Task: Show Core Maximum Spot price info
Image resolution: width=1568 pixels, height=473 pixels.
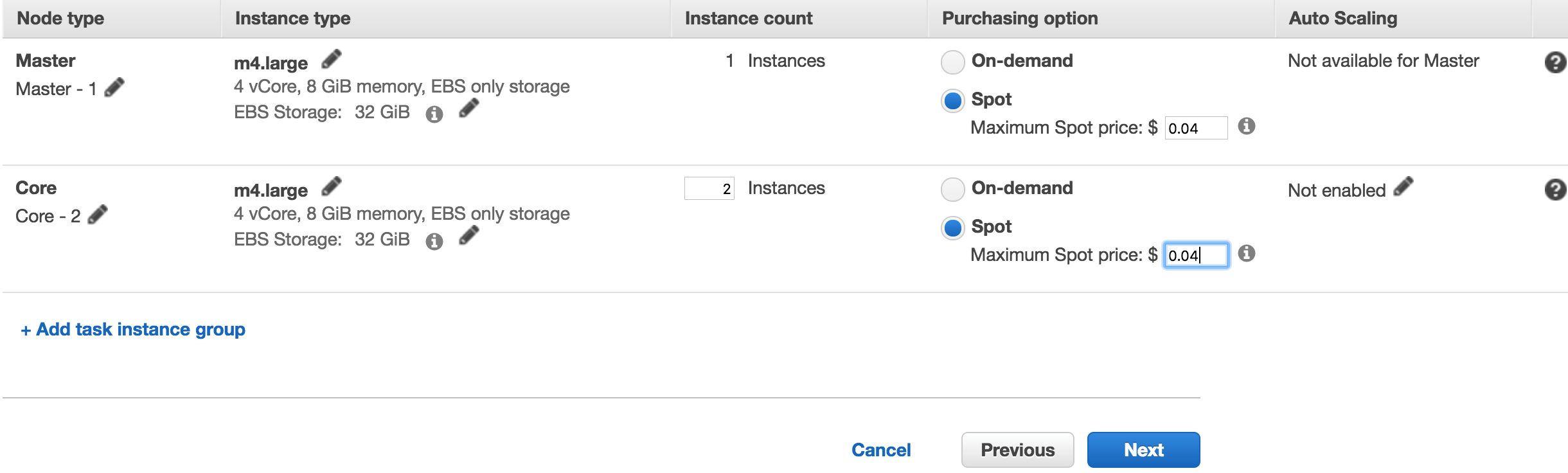Action: pyautogui.click(x=1247, y=253)
